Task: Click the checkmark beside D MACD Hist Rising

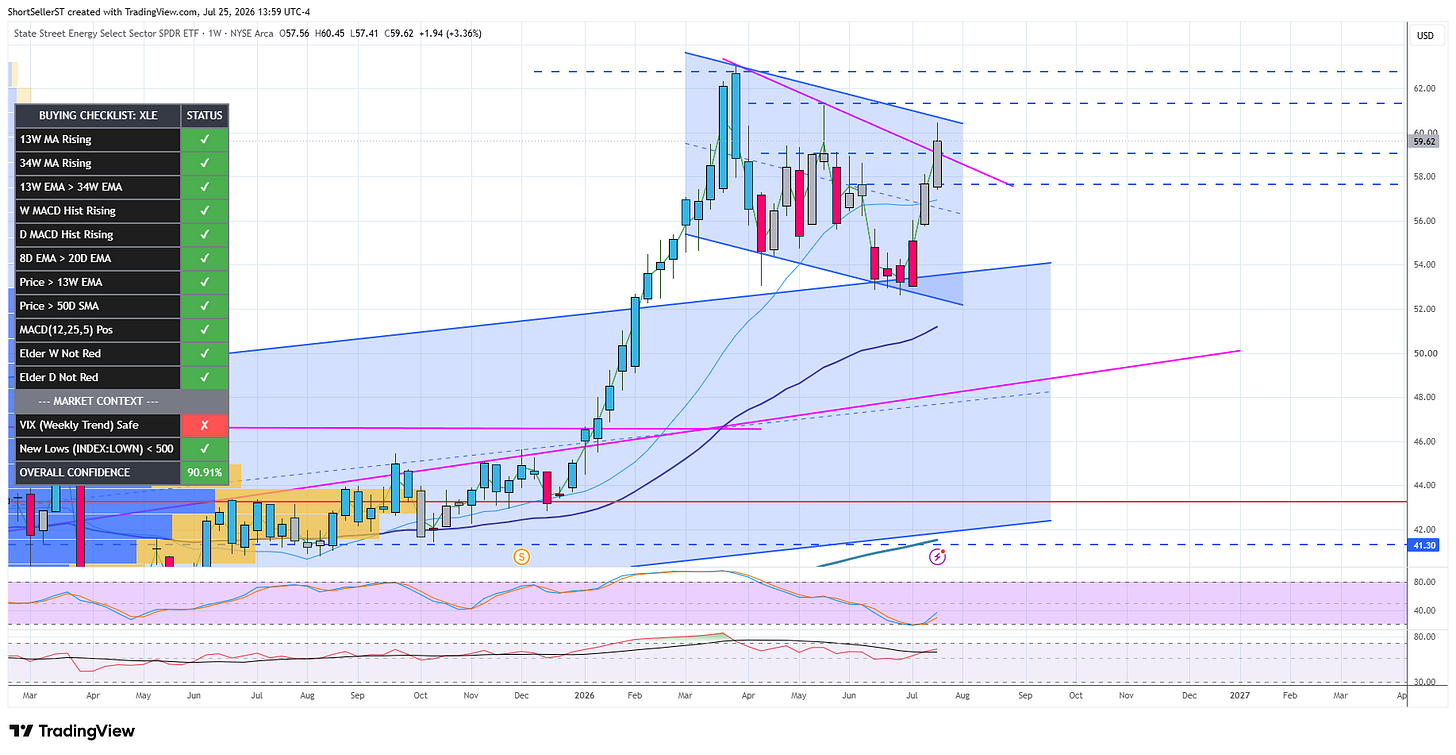Action: click(204, 234)
